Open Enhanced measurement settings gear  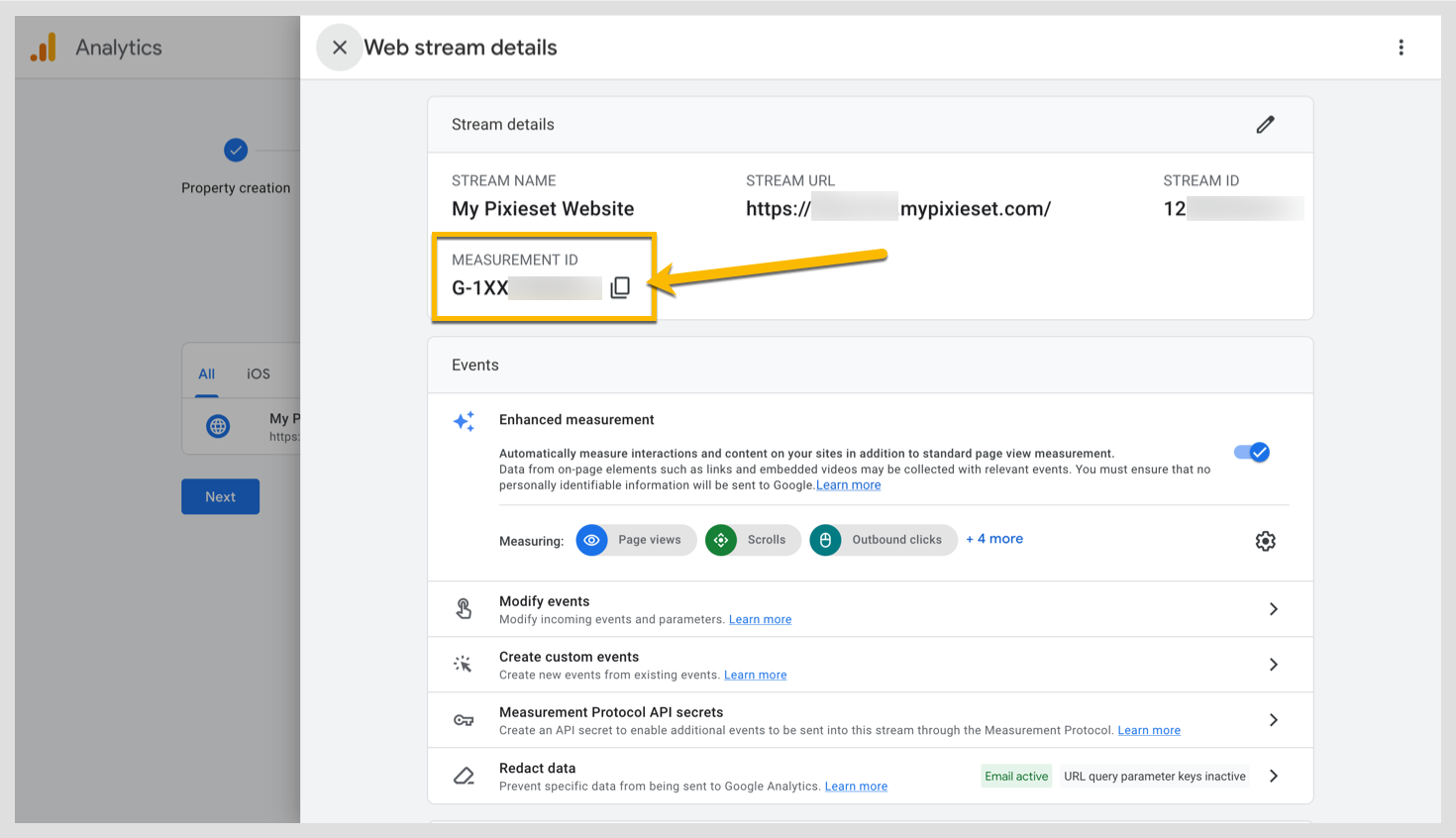1265,541
